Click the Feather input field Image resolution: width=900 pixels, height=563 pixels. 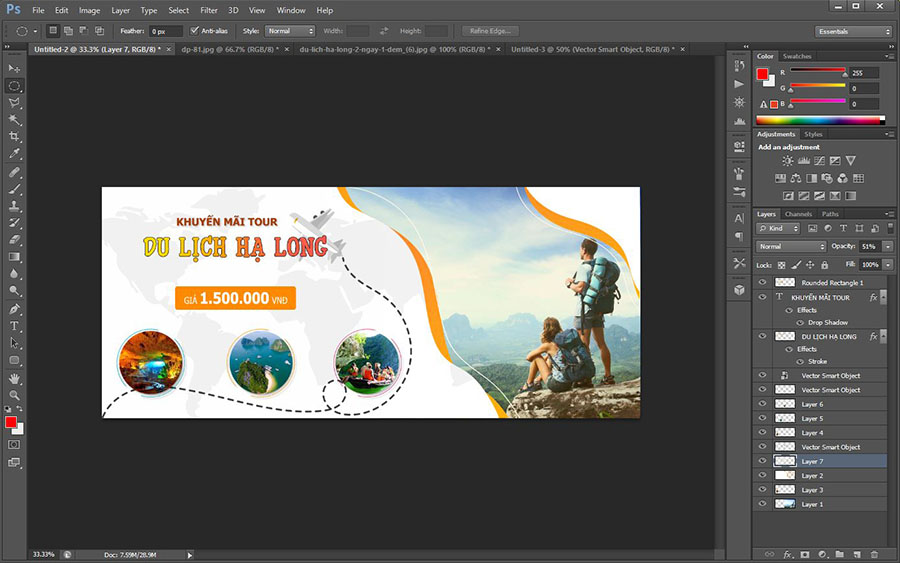(166, 31)
